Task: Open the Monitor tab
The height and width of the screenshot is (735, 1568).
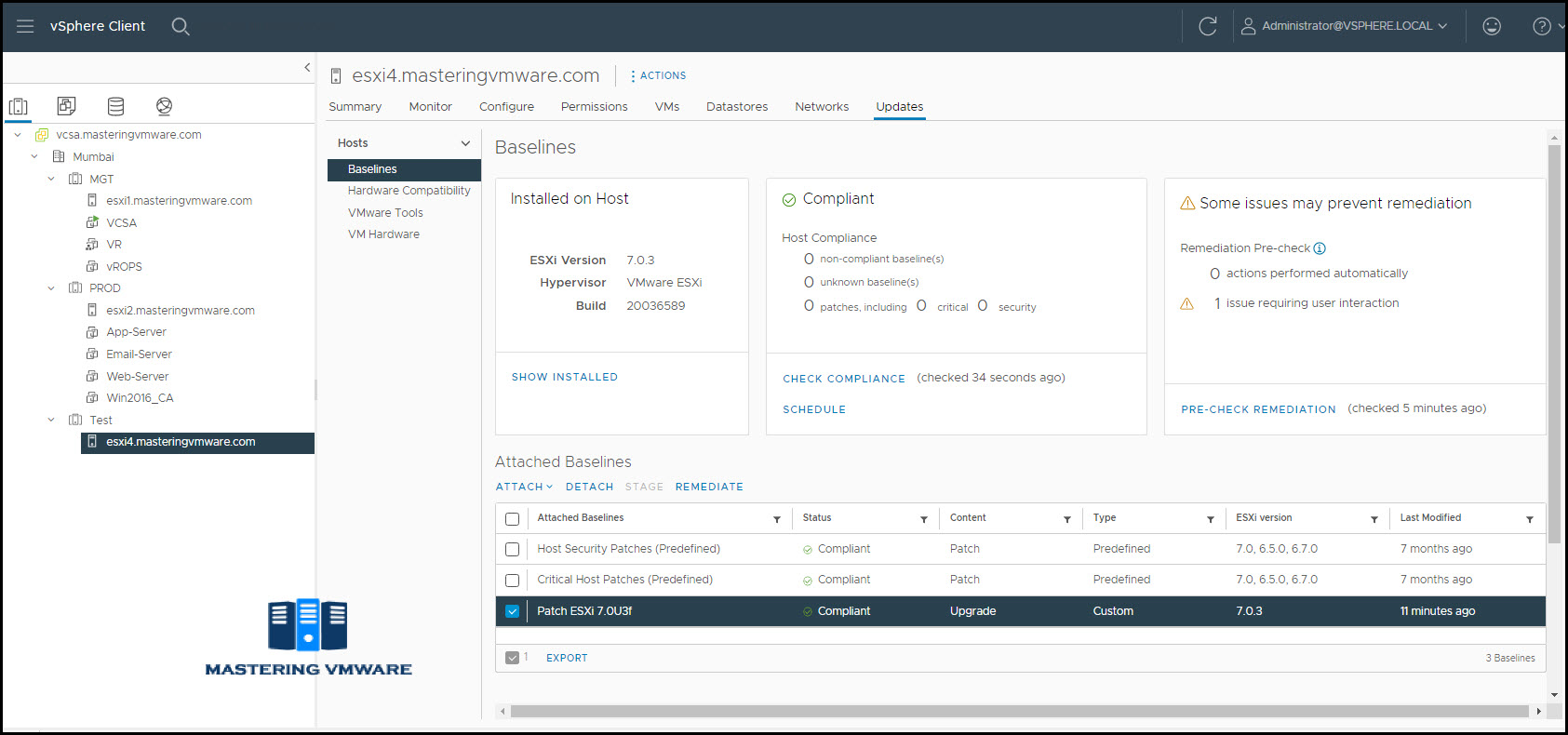Action: [x=430, y=107]
